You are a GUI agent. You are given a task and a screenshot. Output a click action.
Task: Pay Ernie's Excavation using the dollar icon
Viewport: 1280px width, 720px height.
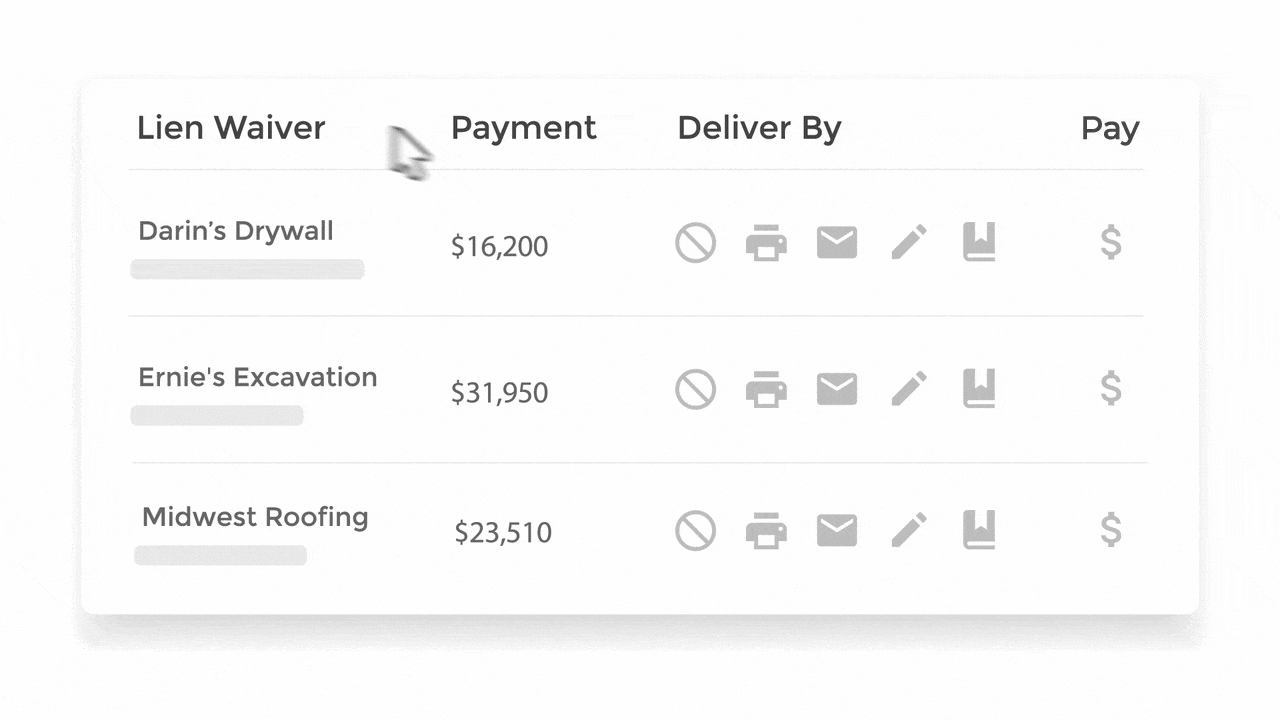[1110, 388]
